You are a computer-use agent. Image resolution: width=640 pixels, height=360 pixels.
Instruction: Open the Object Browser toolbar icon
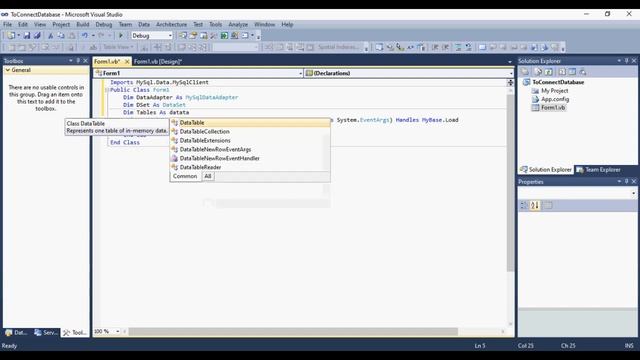[203, 36]
